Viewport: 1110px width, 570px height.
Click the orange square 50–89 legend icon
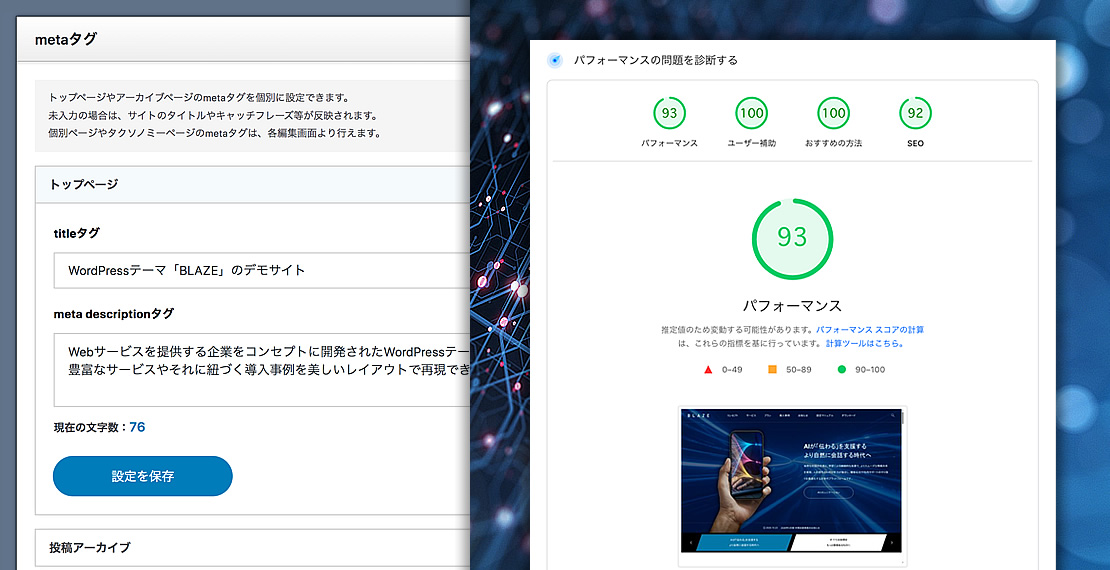[x=772, y=370]
